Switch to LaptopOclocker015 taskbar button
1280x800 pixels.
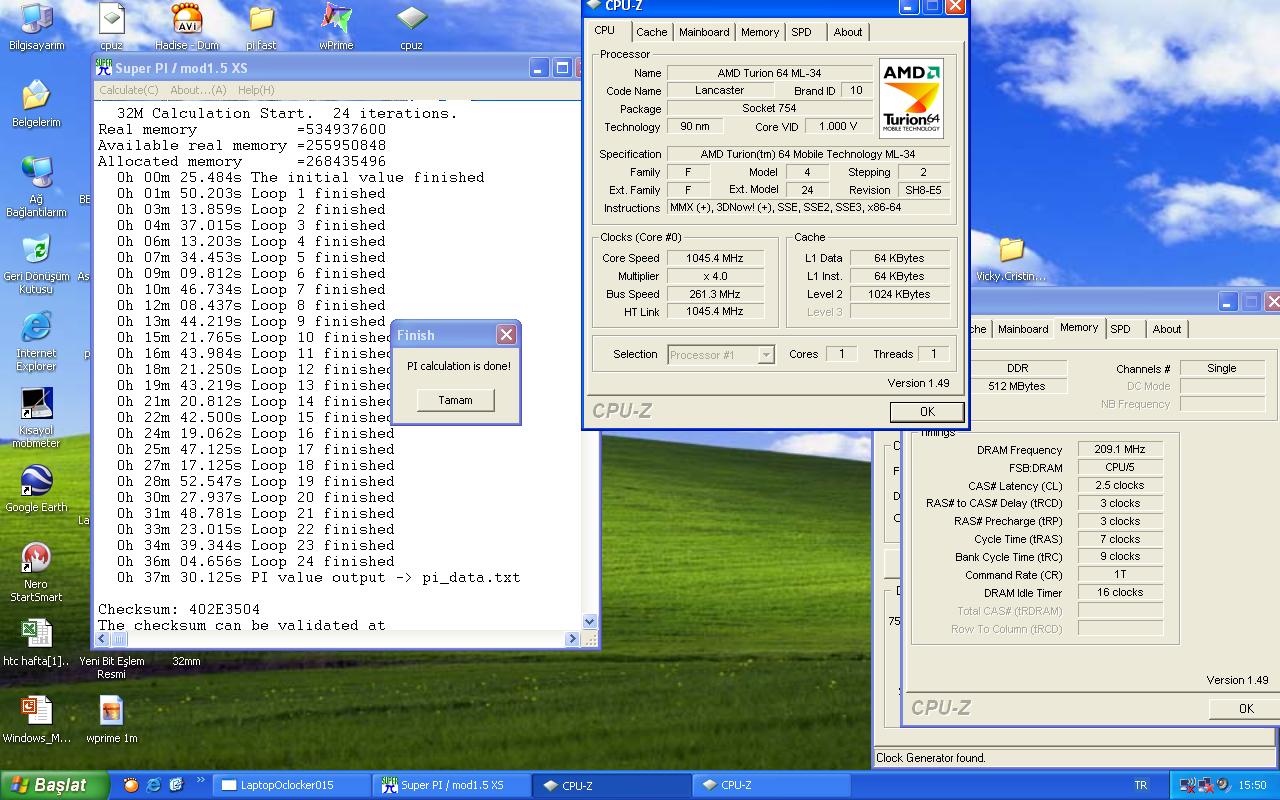click(293, 785)
